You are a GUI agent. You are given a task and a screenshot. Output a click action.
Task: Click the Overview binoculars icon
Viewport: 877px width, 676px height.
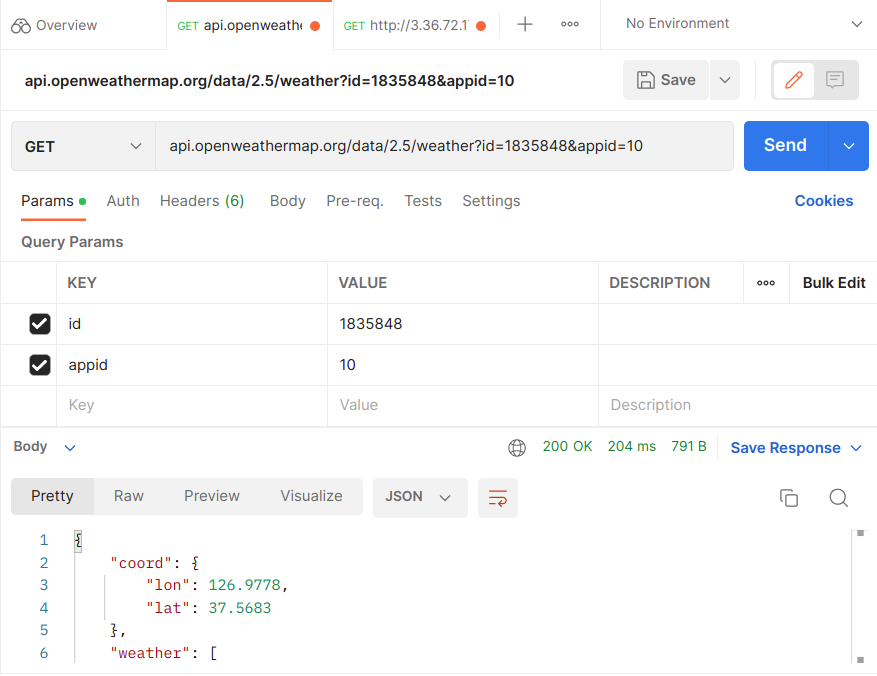point(21,26)
